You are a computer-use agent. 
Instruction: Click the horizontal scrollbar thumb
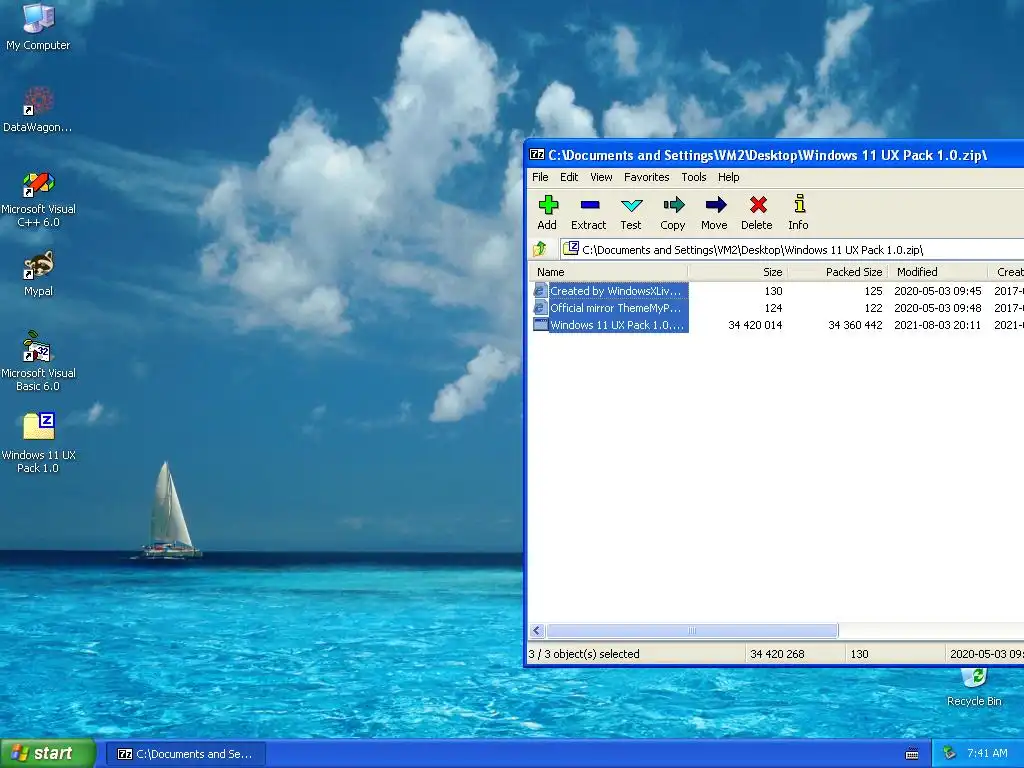[692, 630]
